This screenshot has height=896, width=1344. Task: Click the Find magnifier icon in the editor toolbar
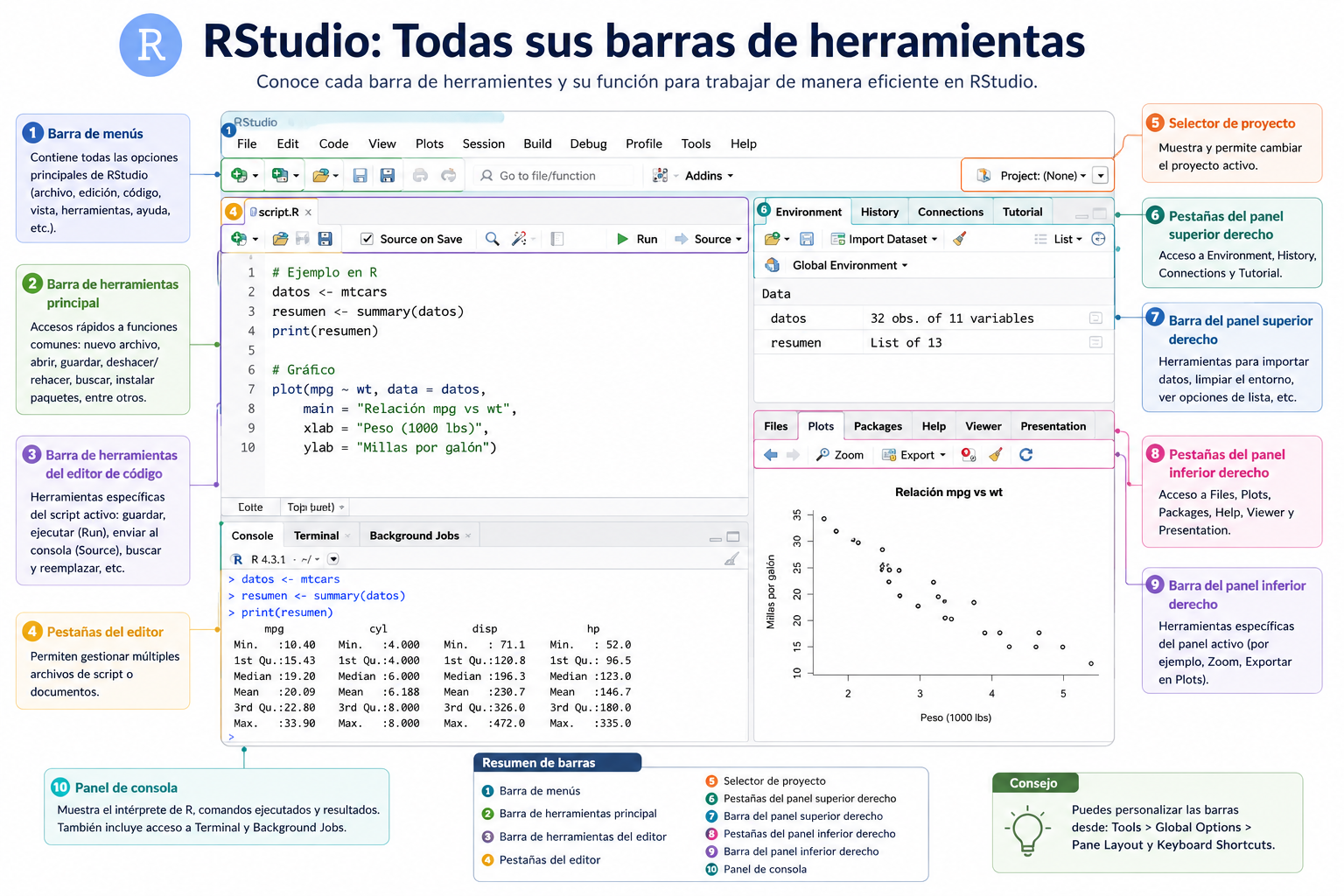[493, 239]
